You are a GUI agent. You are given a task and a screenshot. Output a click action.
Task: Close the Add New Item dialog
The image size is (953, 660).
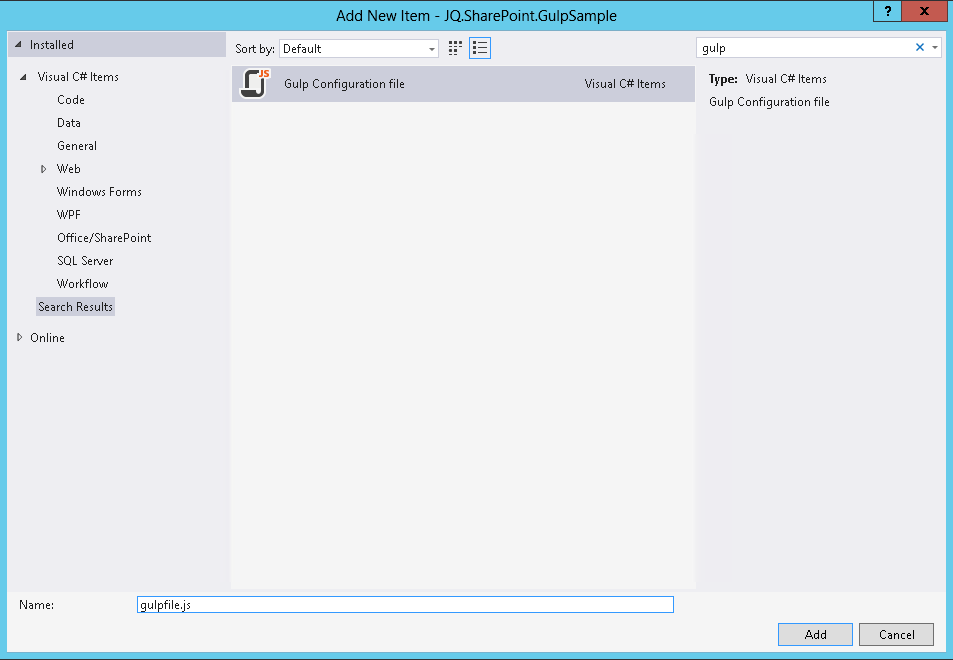(x=924, y=11)
